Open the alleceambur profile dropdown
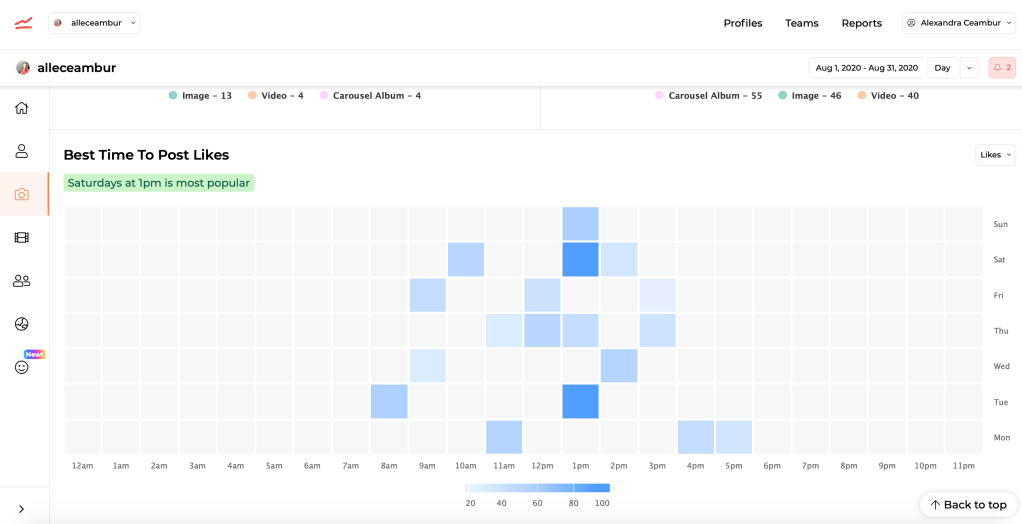Screen dimensions: 1022x524 (94, 23)
